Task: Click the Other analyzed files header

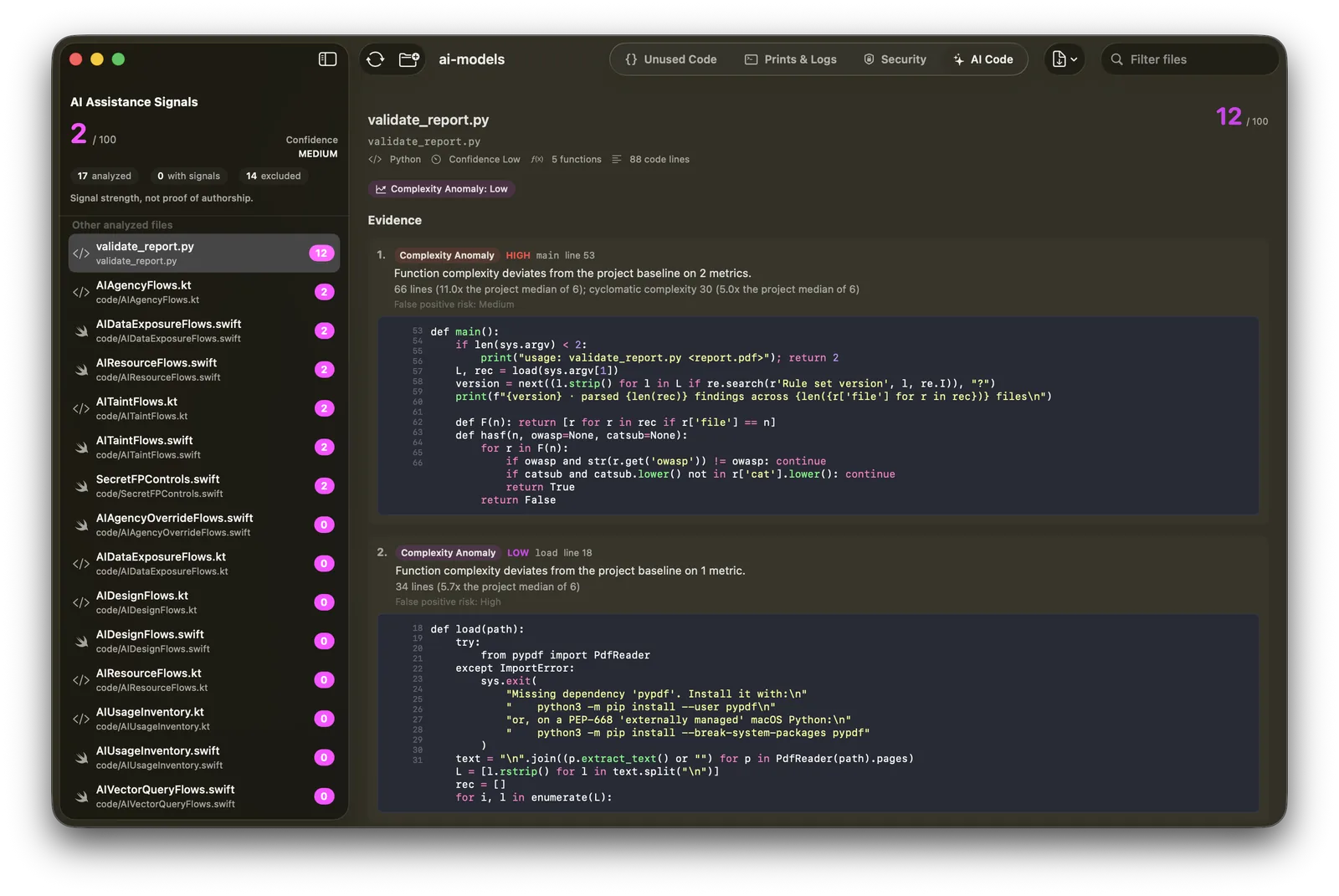Action: [122, 225]
